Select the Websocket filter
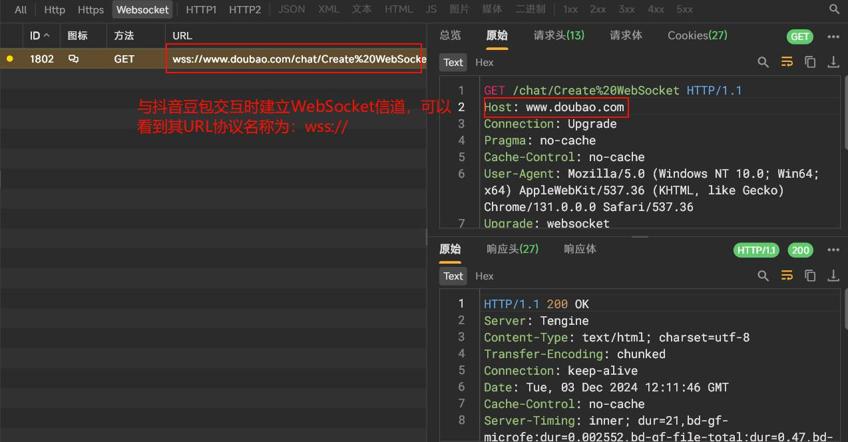The height and width of the screenshot is (442, 848). pyautogui.click(x=142, y=9)
